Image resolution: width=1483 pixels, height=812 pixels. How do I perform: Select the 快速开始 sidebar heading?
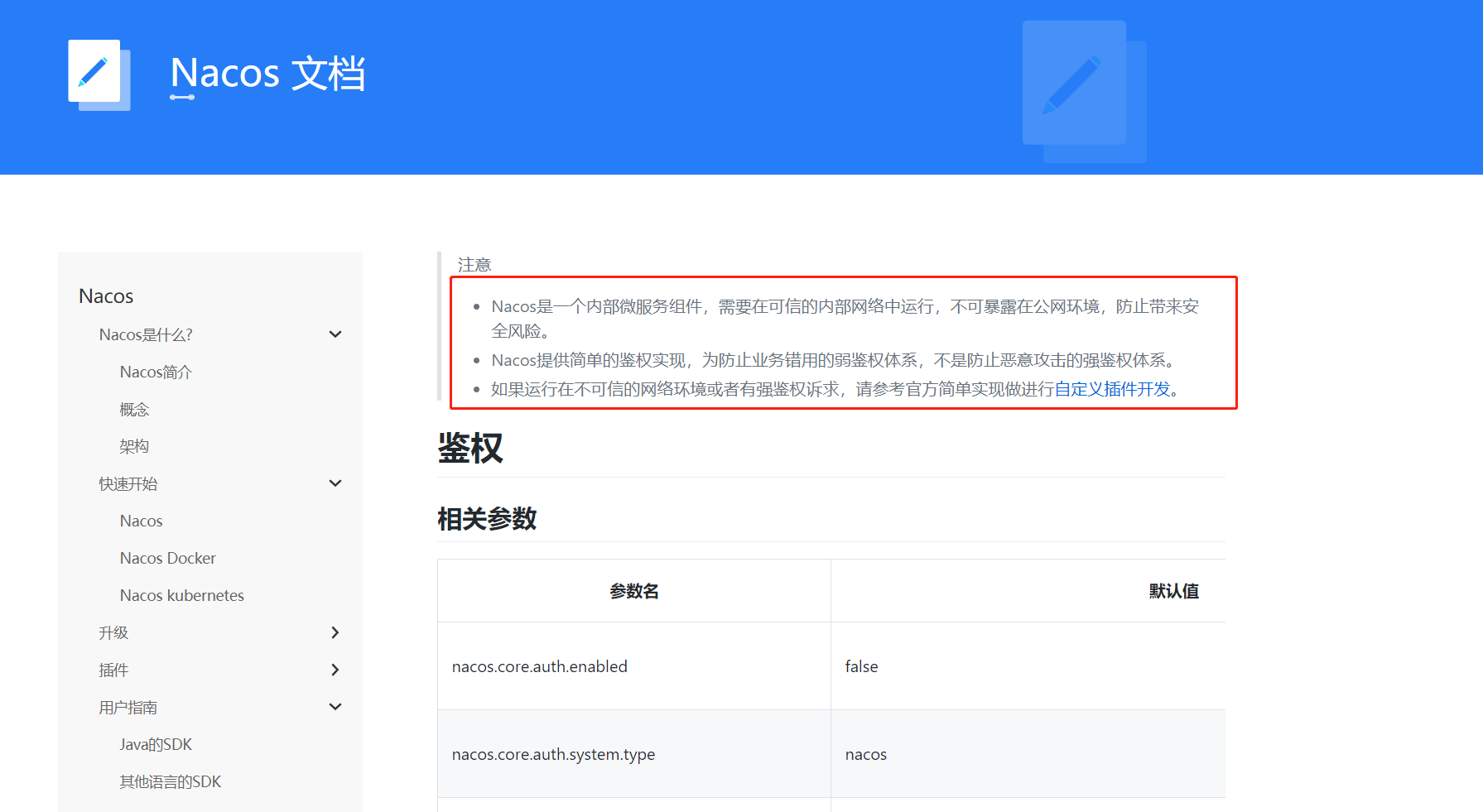coord(128,483)
